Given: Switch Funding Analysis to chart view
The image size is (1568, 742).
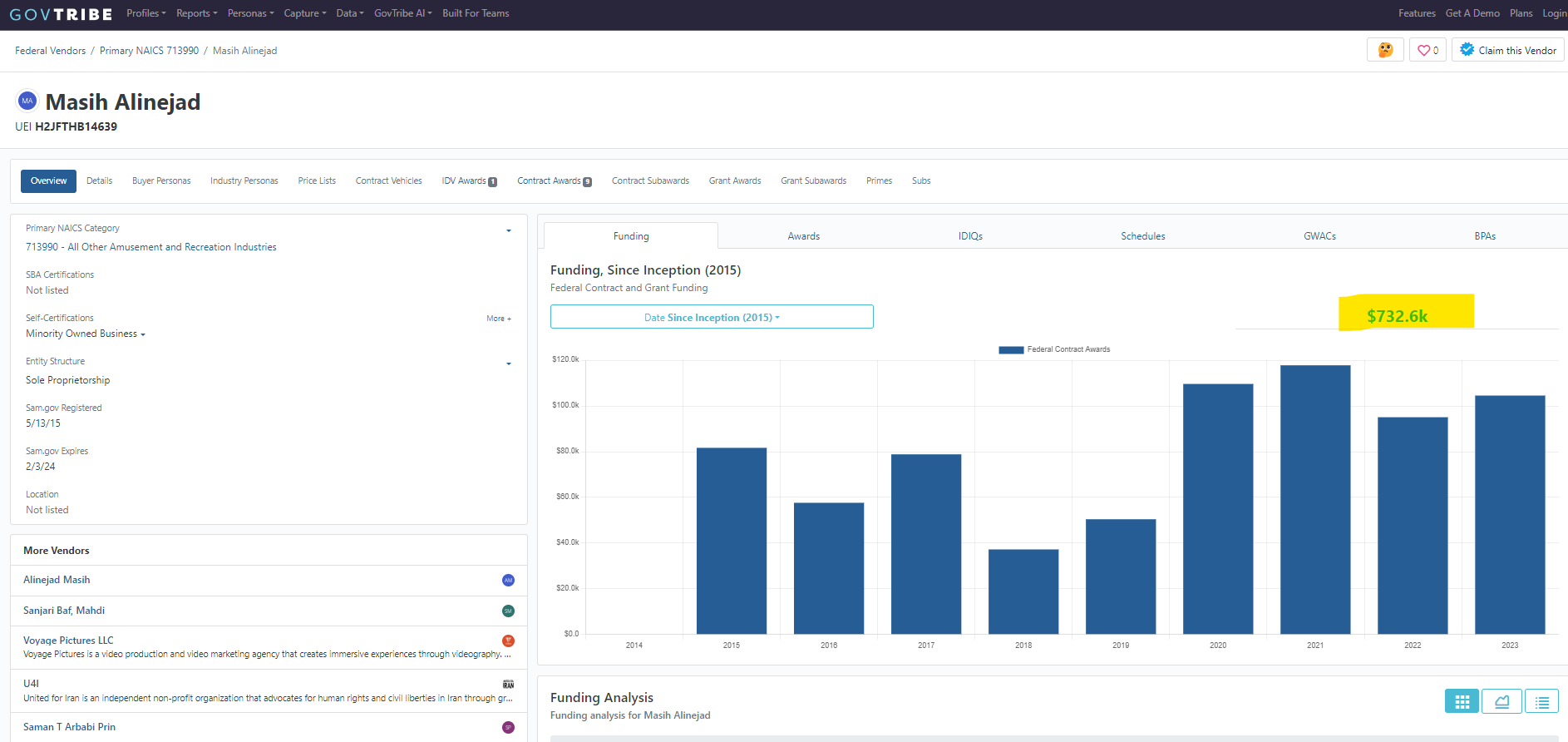Looking at the screenshot, I should tap(1501, 702).
